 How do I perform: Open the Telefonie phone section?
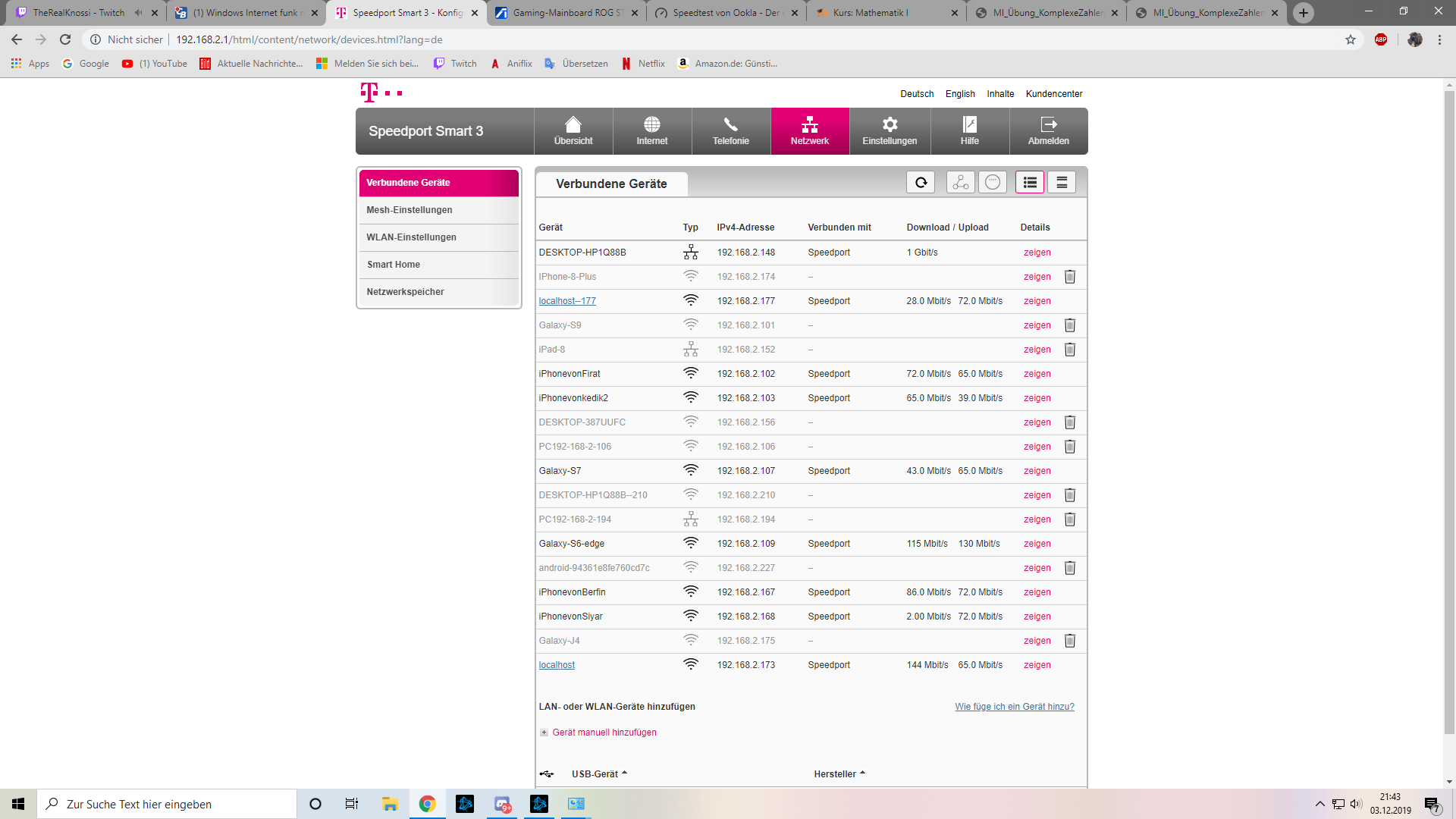tap(730, 131)
